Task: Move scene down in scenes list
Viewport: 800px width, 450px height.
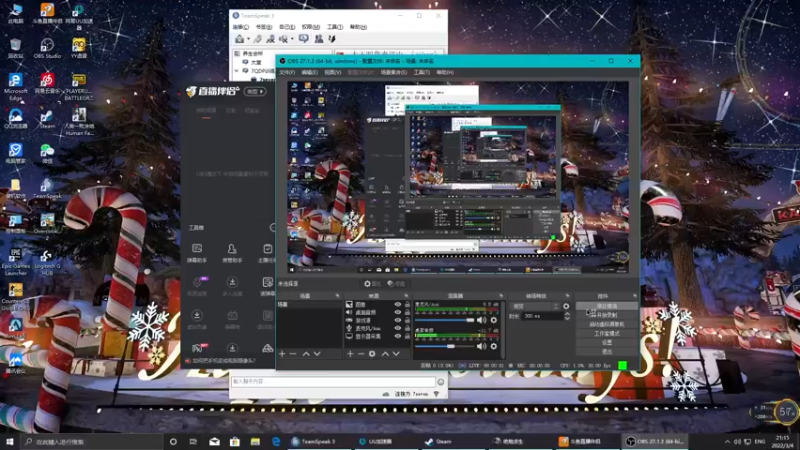Action: 317,354
